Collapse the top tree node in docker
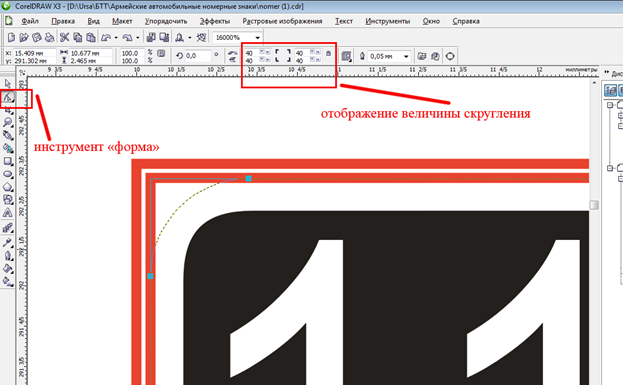624x386 pixels. (610, 105)
